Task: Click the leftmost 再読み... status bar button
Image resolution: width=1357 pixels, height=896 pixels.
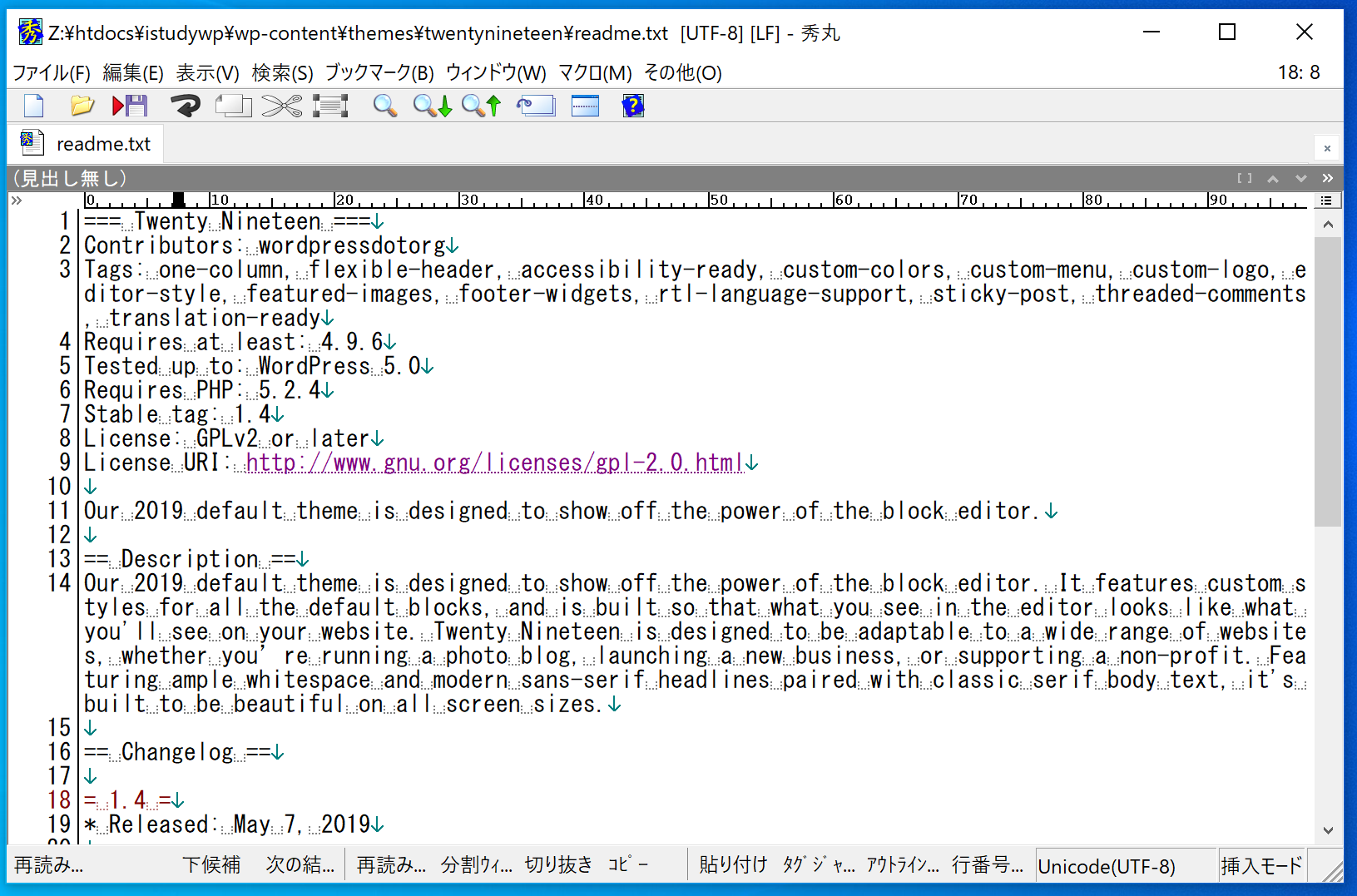Action: pyautogui.click(x=48, y=865)
